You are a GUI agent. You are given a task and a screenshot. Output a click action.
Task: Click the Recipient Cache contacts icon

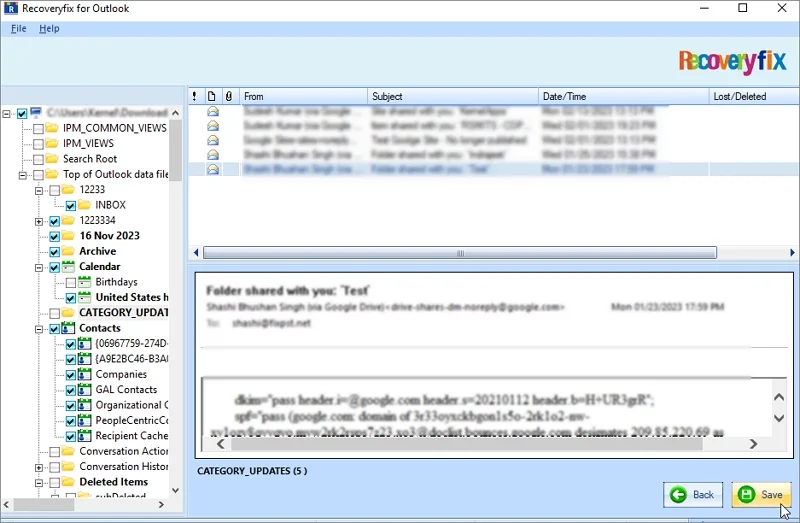coord(84,435)
